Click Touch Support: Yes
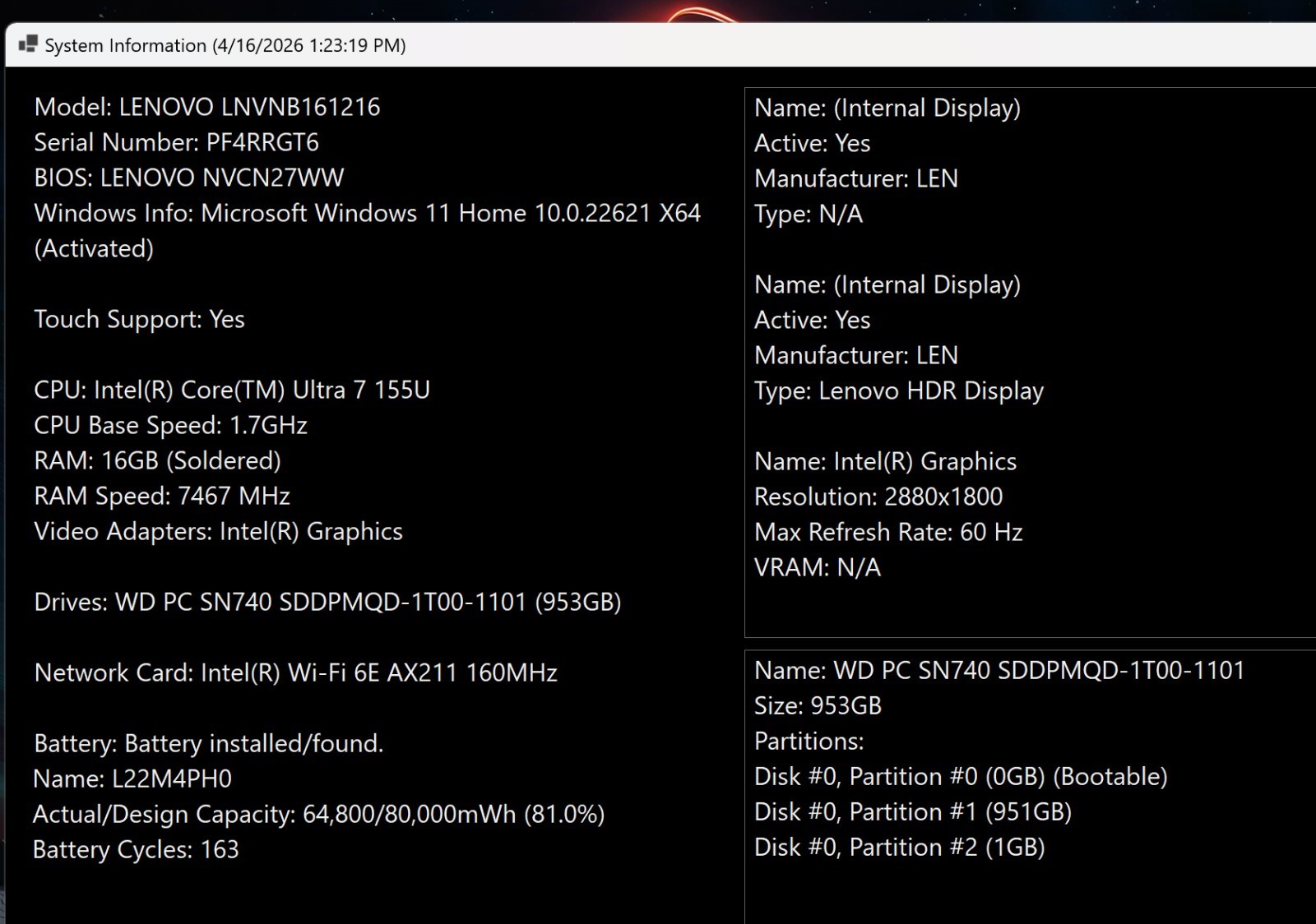 (x=139, y=319)
